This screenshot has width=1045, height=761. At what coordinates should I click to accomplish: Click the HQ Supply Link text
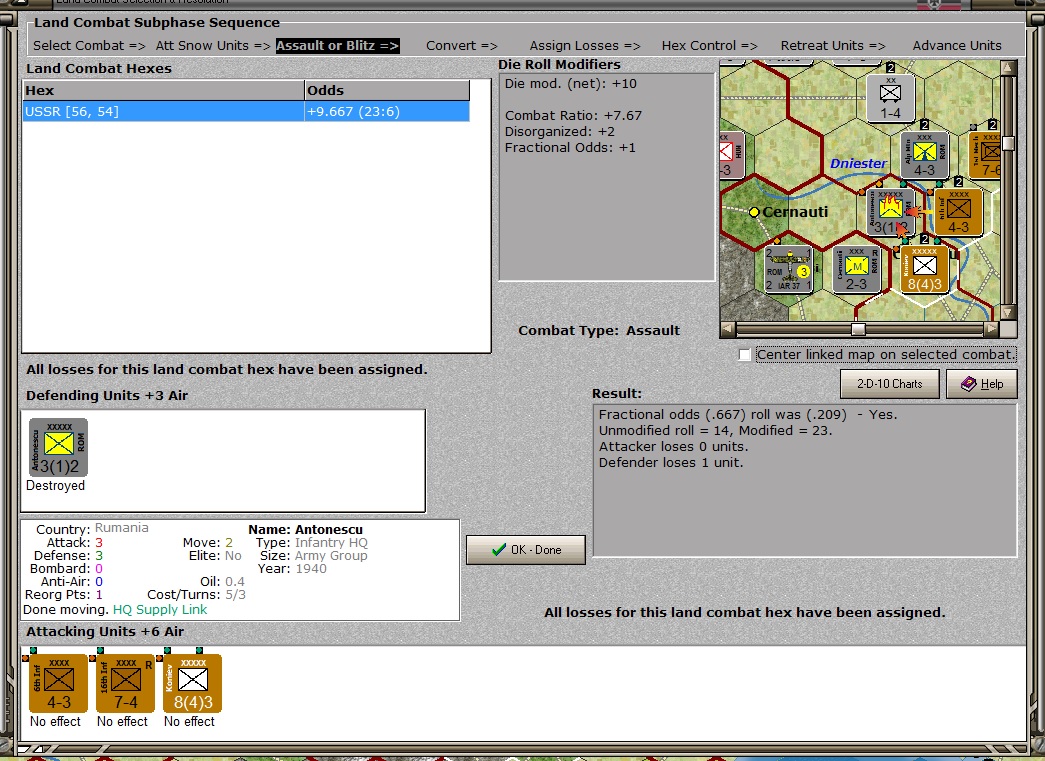tap(160, 610)
